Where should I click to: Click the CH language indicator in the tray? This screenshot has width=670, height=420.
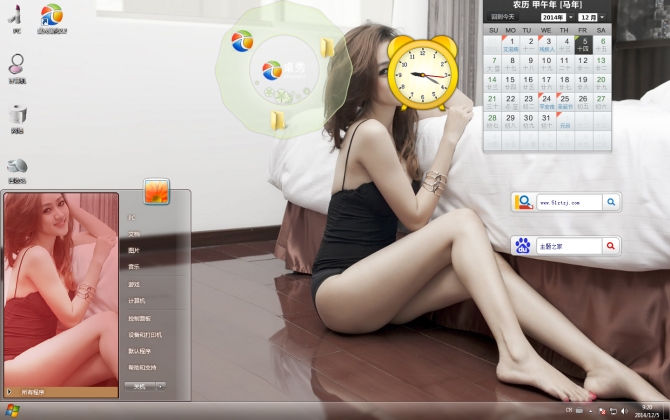click(569, 410)
